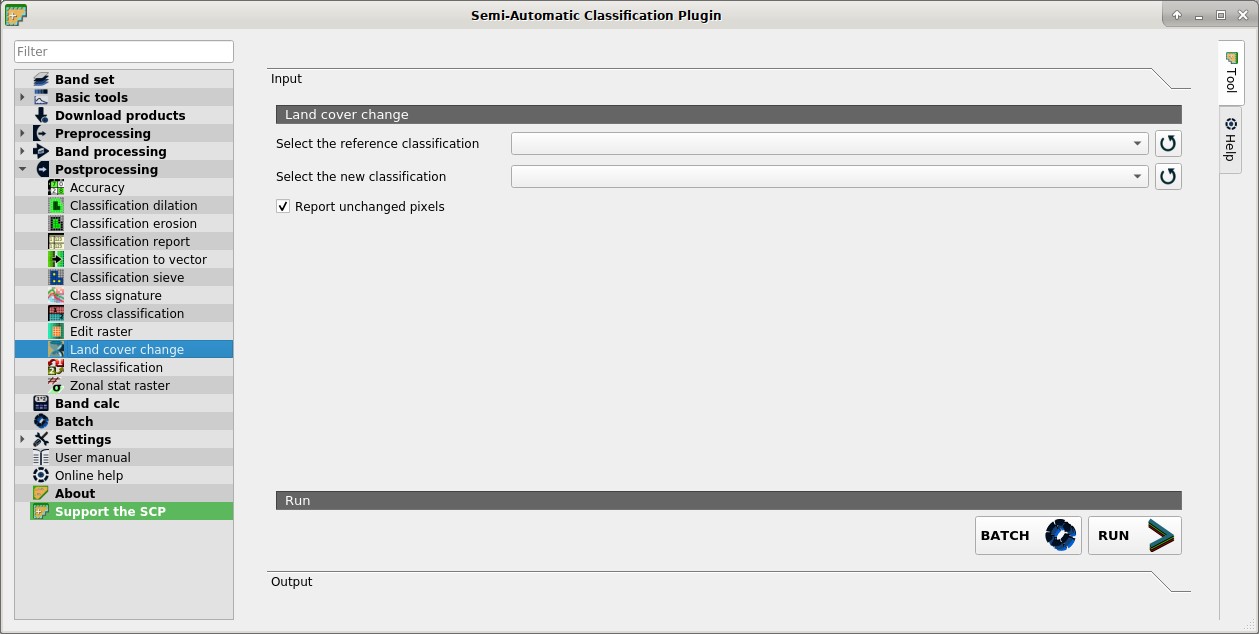
Task: Switch to the Help side tab
Action: tap(1231, 138)
